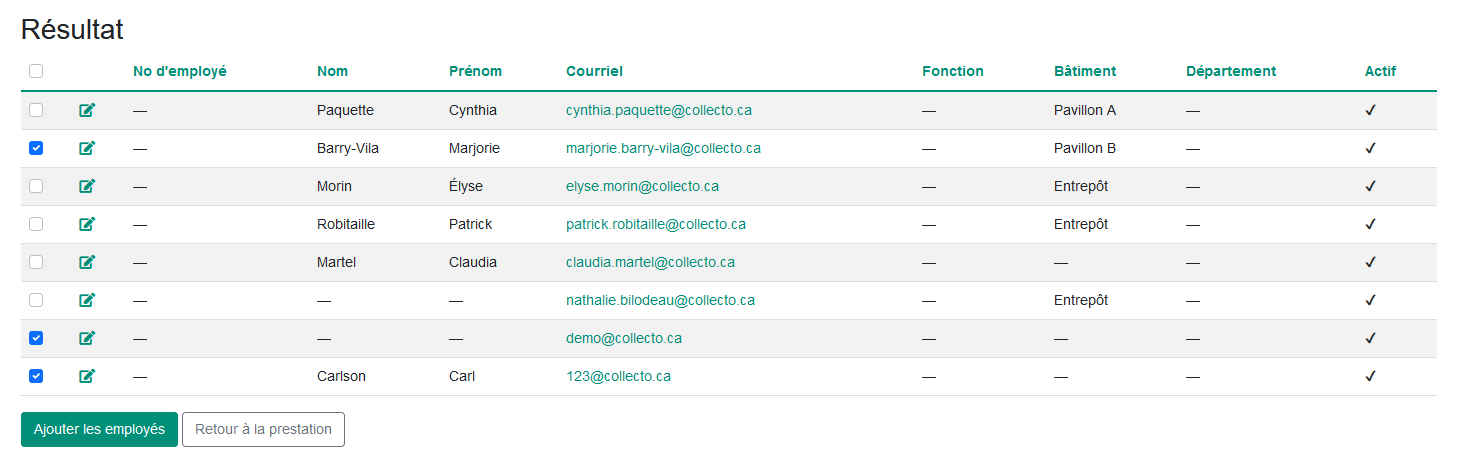Click edit icon for Barry-Vila row

coord(87,148)
